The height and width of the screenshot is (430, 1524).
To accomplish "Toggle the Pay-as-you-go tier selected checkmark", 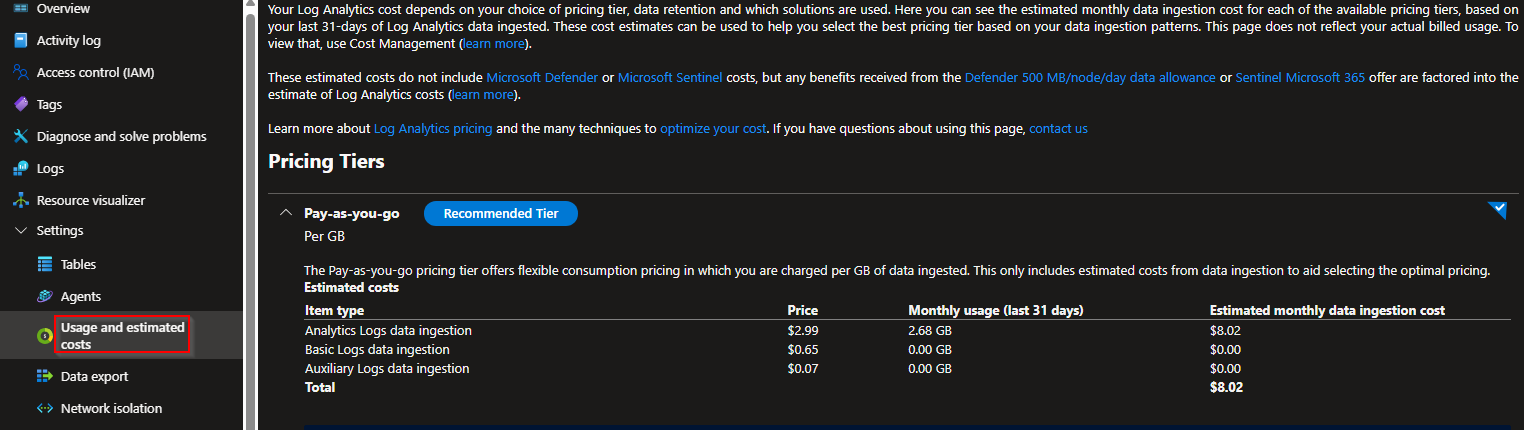I will pos(1496,209).
